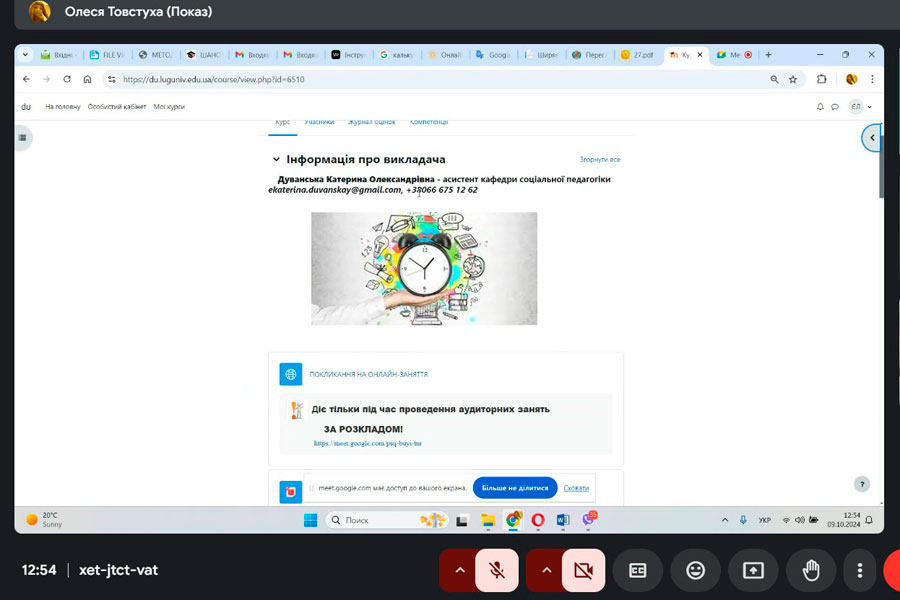Switch to the Журнал оцінок tab

(371, 122)
